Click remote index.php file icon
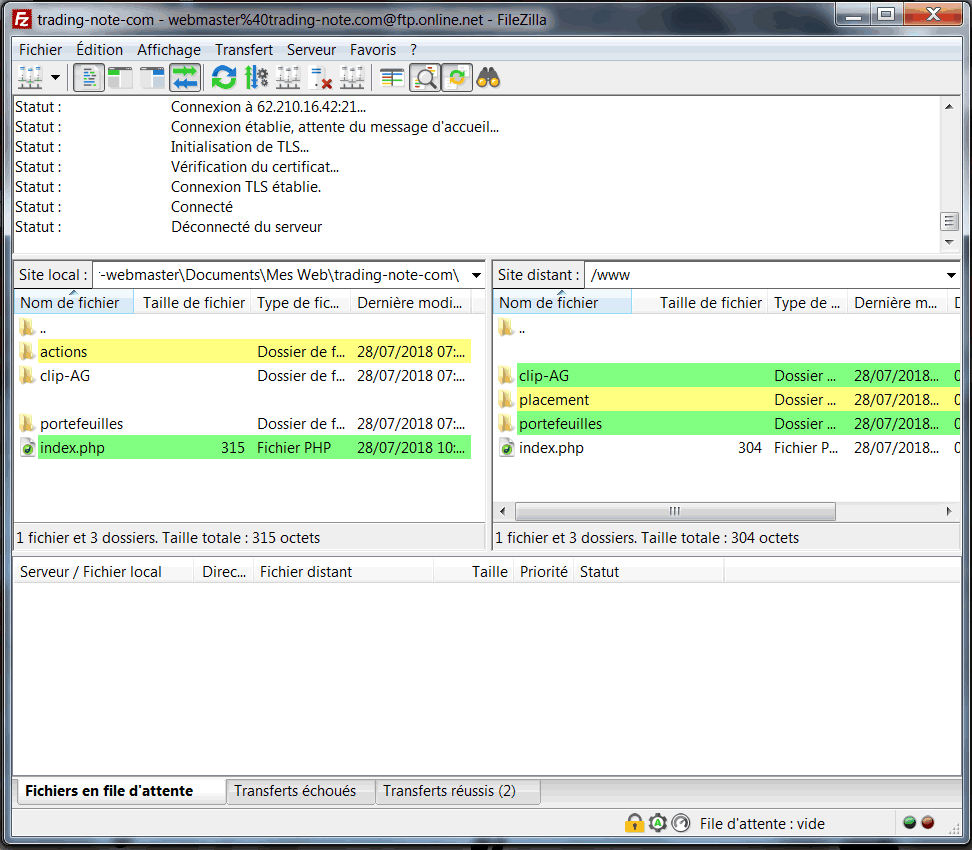 pos(506,448)
